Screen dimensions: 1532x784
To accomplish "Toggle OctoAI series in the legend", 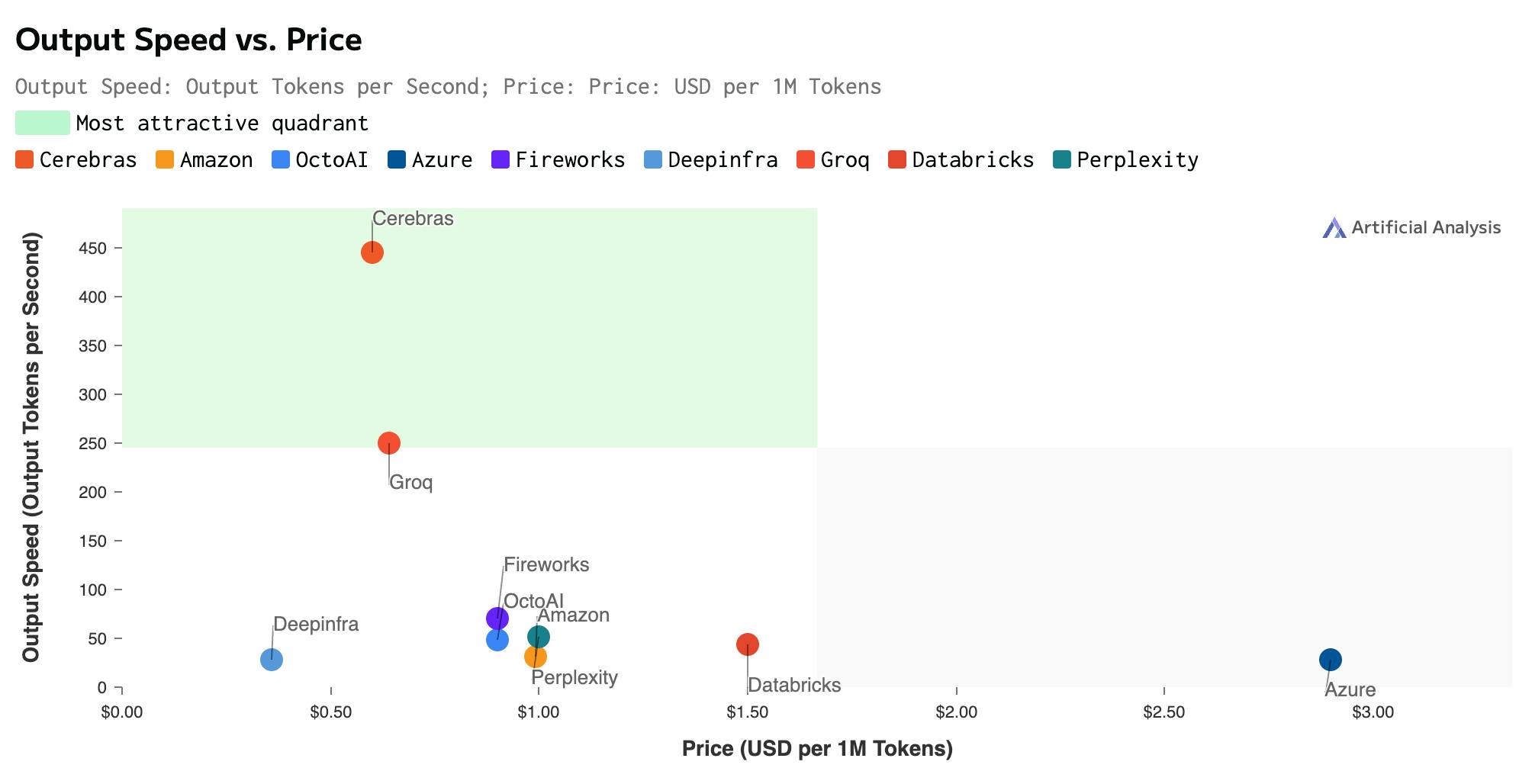I will [x=320, y=160].
